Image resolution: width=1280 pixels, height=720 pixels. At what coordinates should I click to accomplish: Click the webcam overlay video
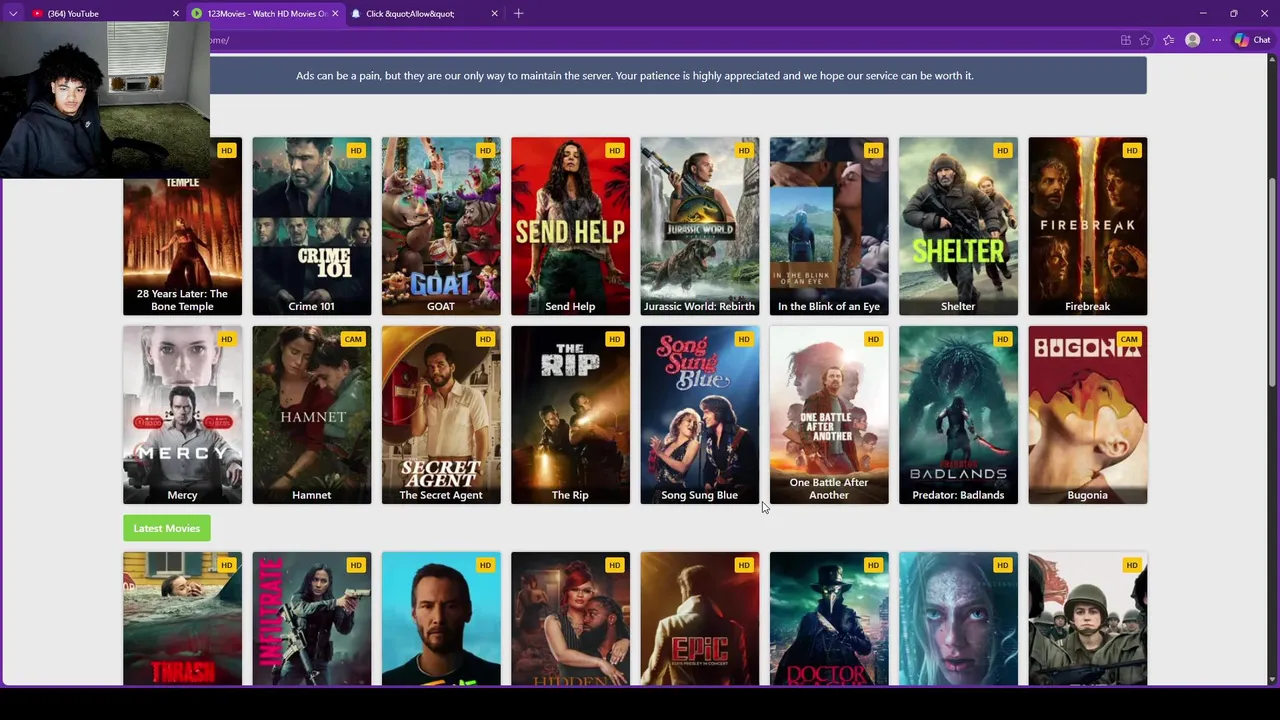pos(105,100)
